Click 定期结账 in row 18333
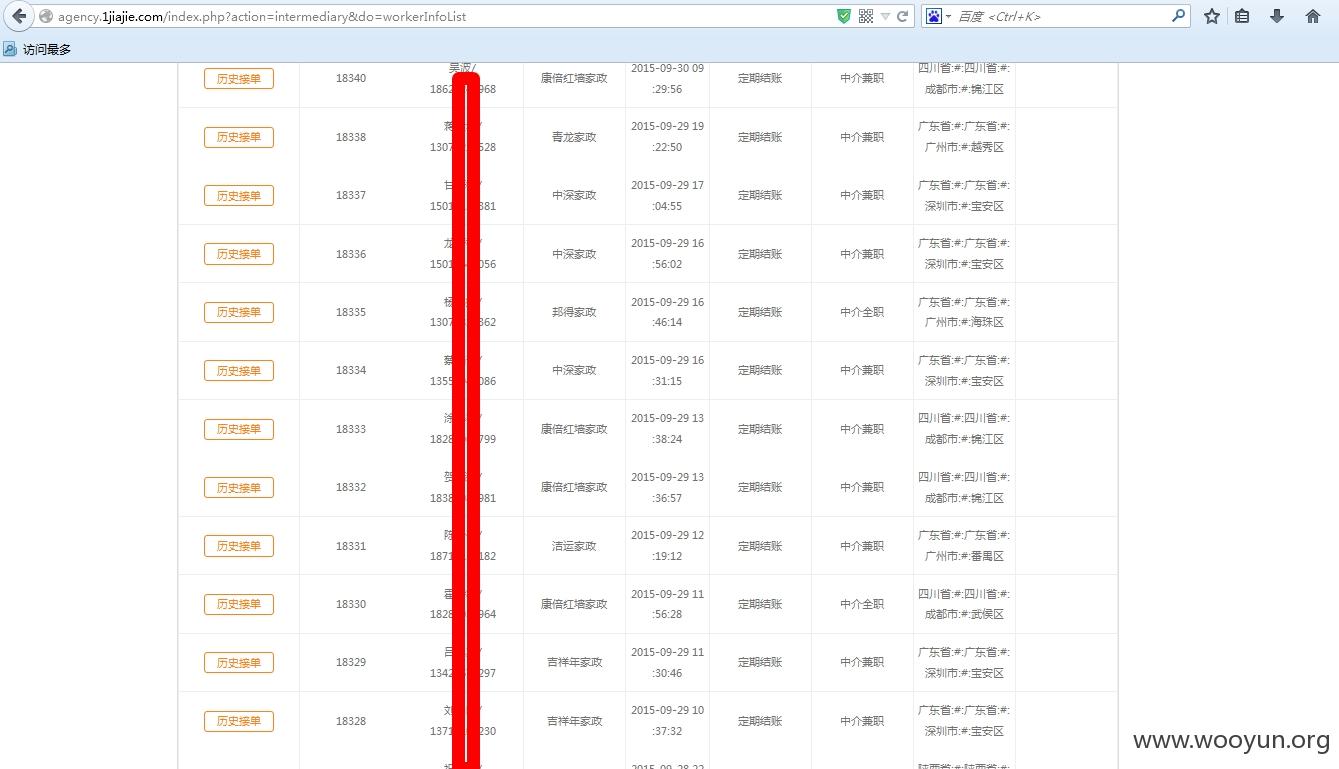The image size is (1339, 769). 760,429
